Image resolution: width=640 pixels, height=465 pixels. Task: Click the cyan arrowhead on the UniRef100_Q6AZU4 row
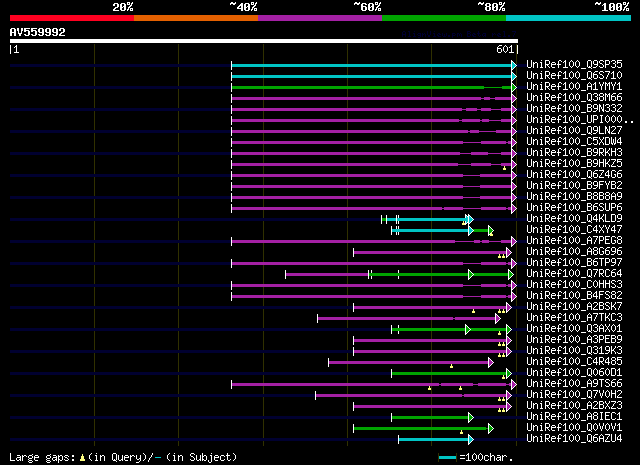click(471, 440)
